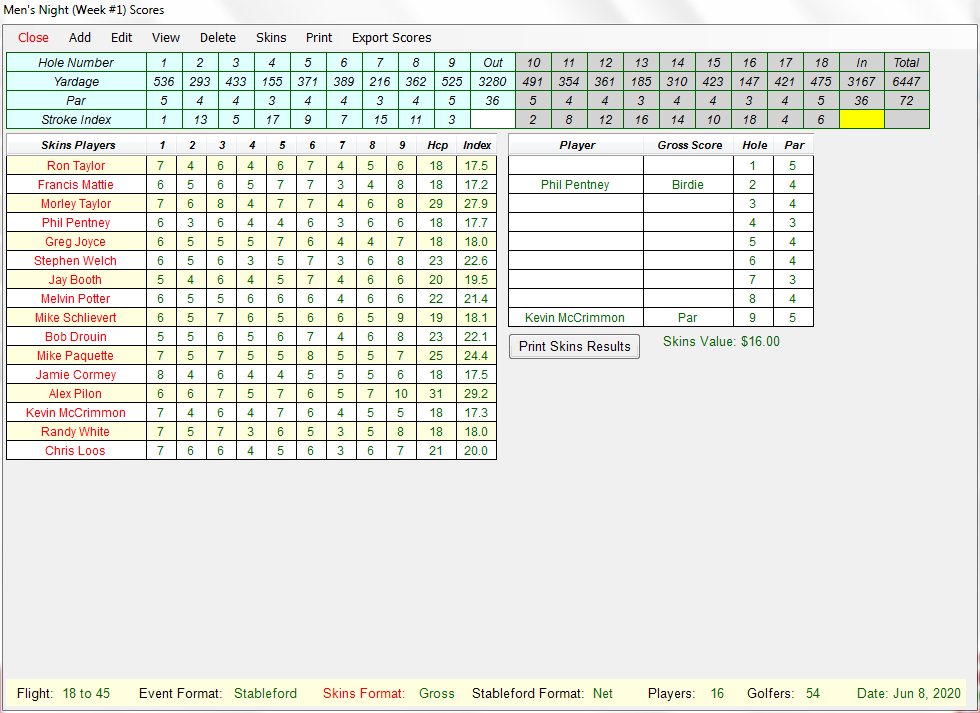Click the Index column header

click(477, 145)
